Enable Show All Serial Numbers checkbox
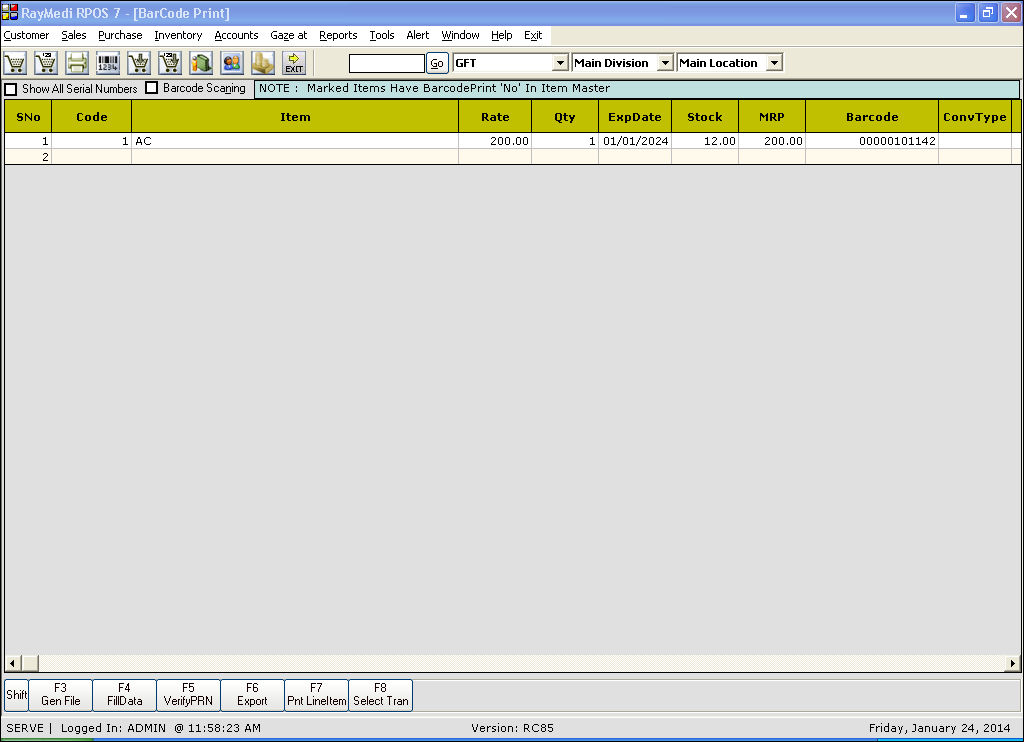1024x742 pixels. tap(11, 89)
